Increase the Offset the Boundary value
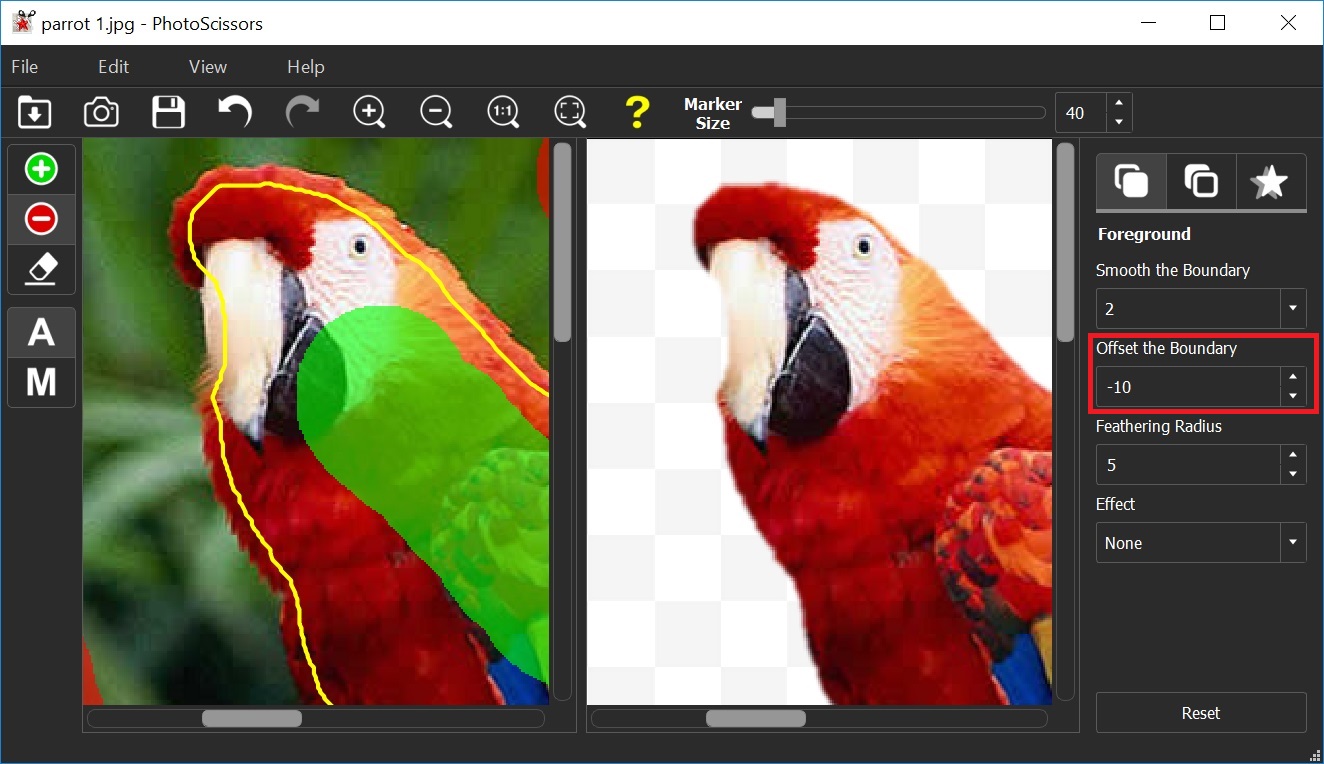Image resolution: width=1324 pixels, height=764 pixels. coord(1293,377)
